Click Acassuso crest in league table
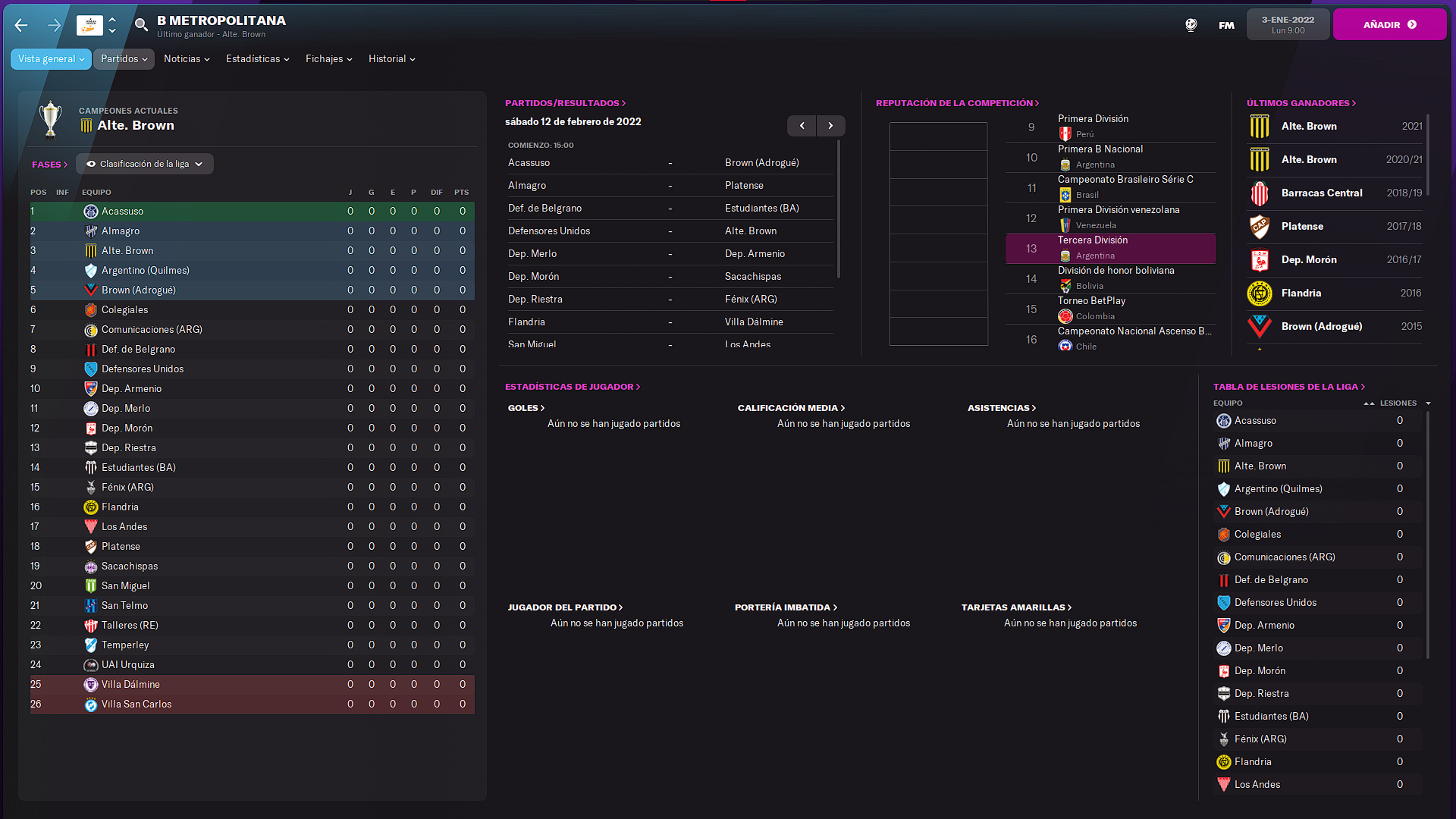 (x=90, y=212)
